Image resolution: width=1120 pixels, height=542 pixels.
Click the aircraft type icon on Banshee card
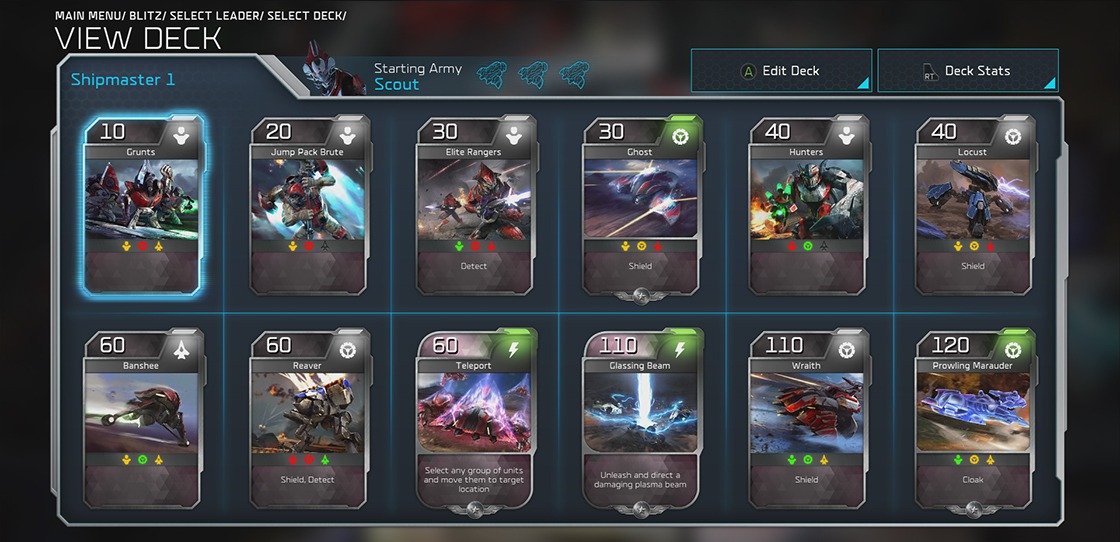pos(181,349)
